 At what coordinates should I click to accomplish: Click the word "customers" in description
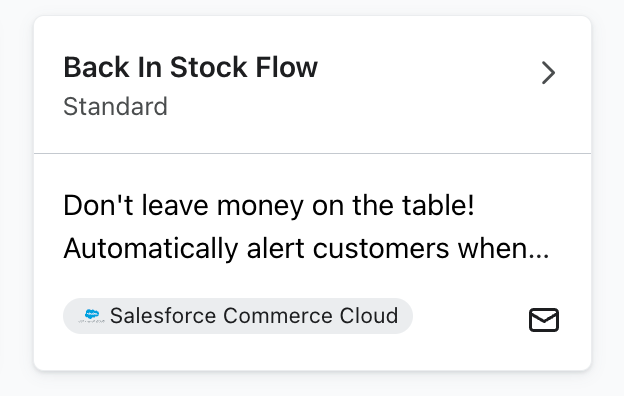381,249
